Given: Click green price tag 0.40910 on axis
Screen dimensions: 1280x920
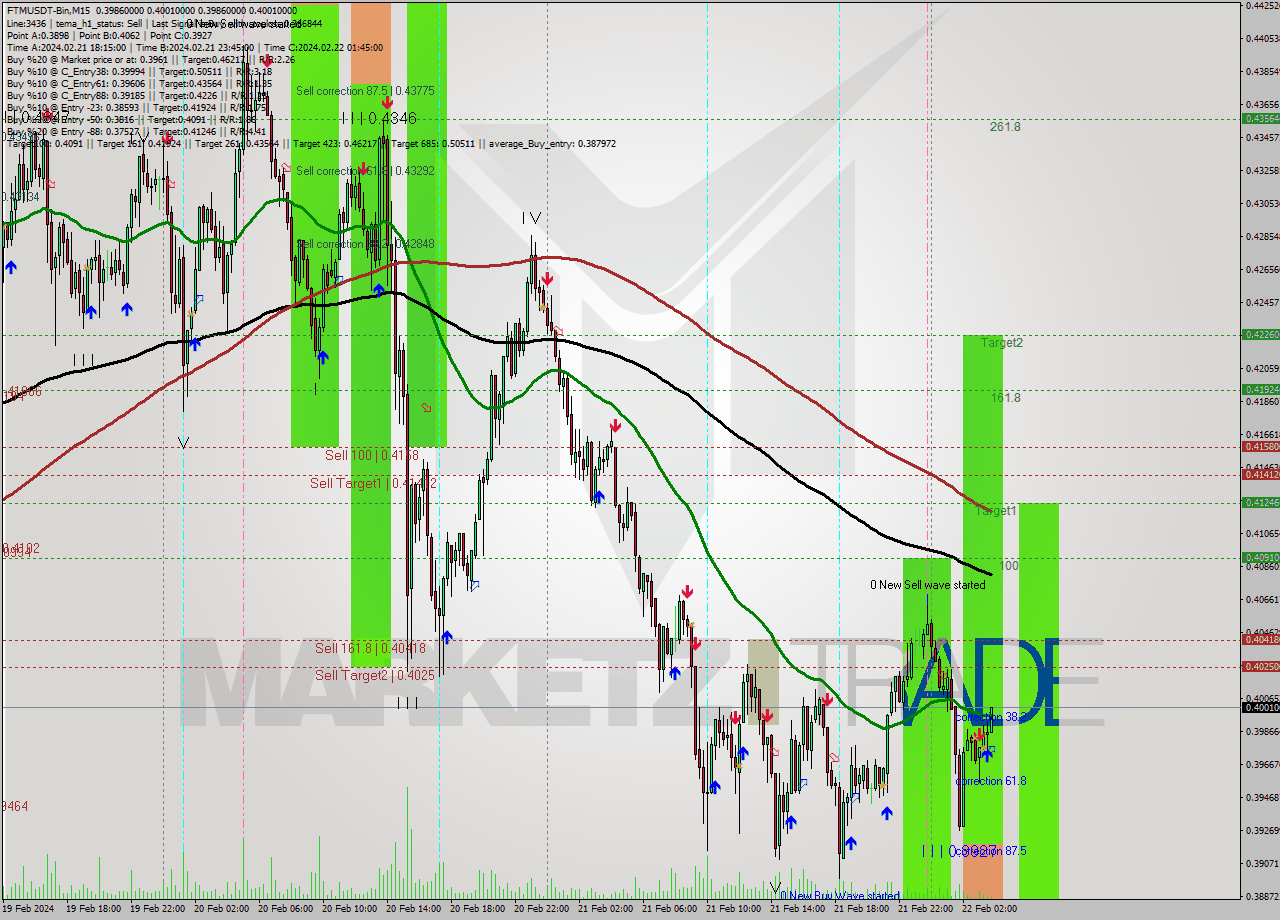Looking at the screenshot, I should [x=1260, y=557].
